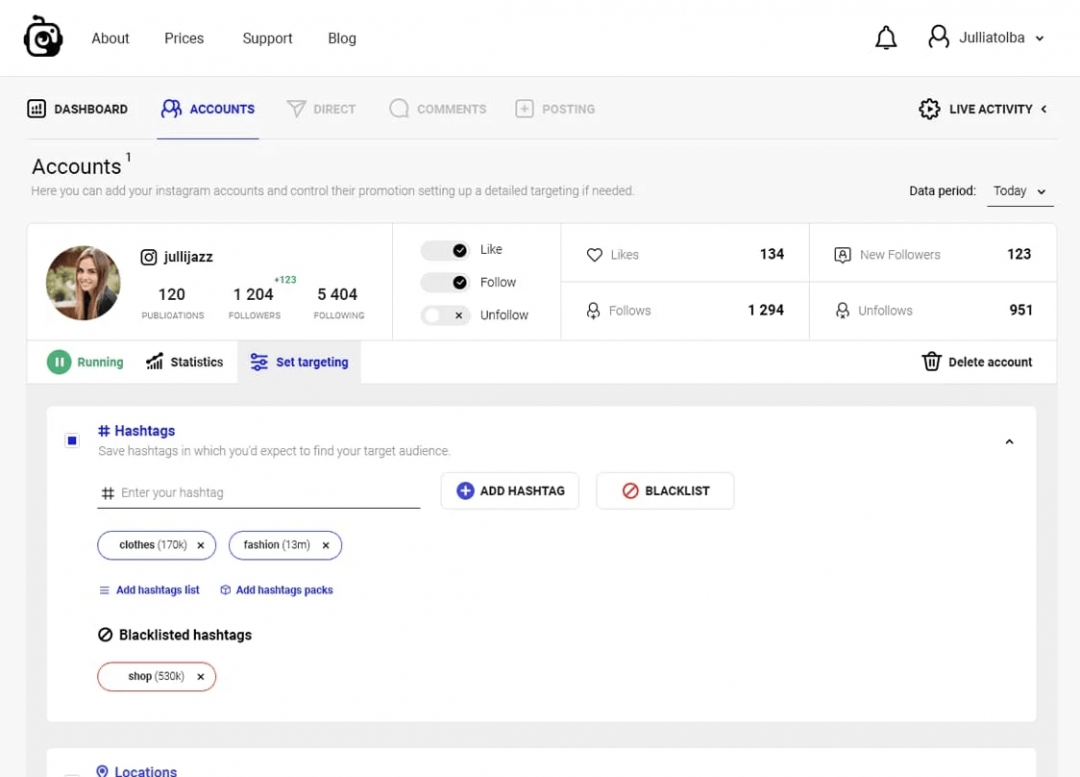Open the Prices menu item

184,38
